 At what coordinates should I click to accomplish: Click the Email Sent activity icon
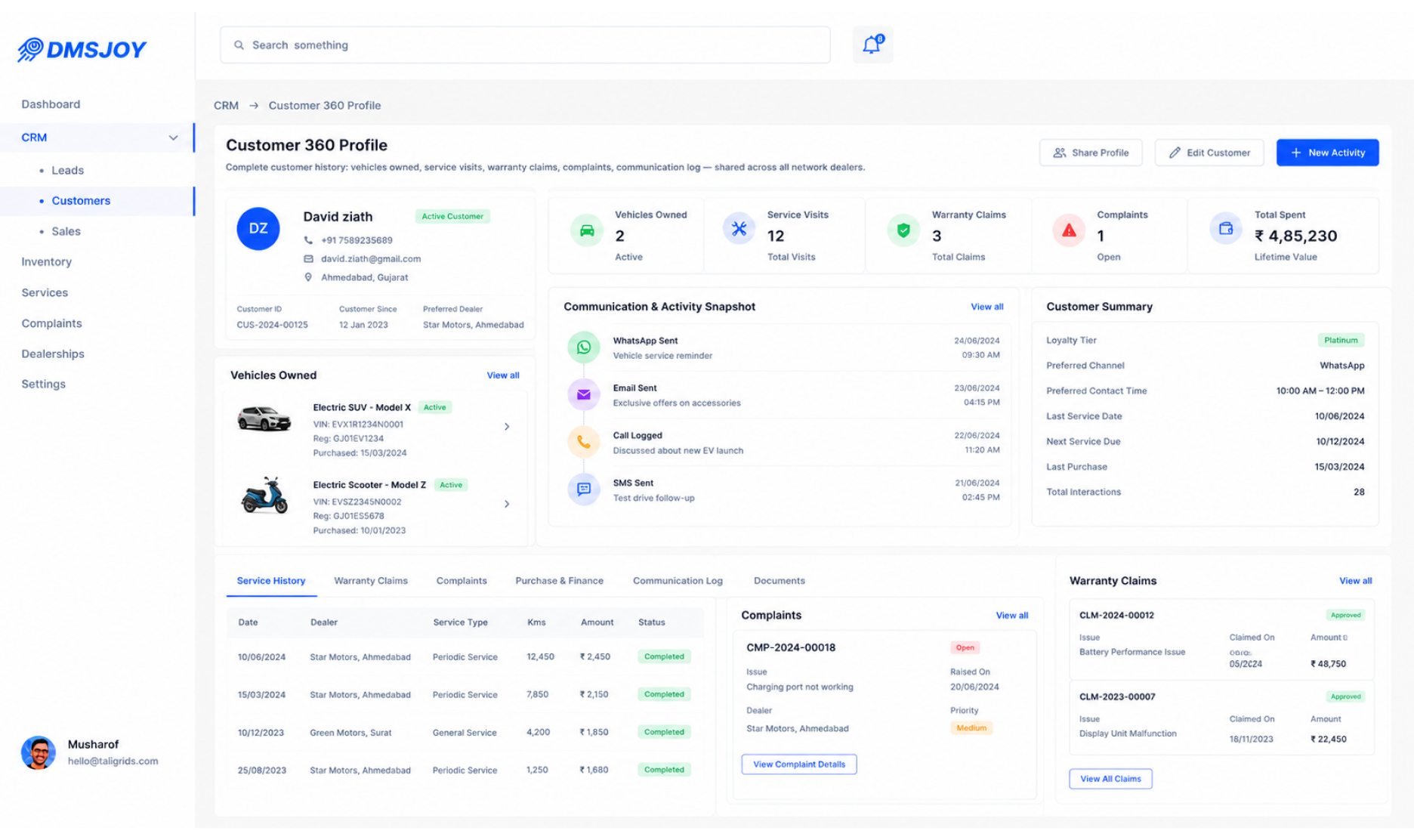pos(584,394)
